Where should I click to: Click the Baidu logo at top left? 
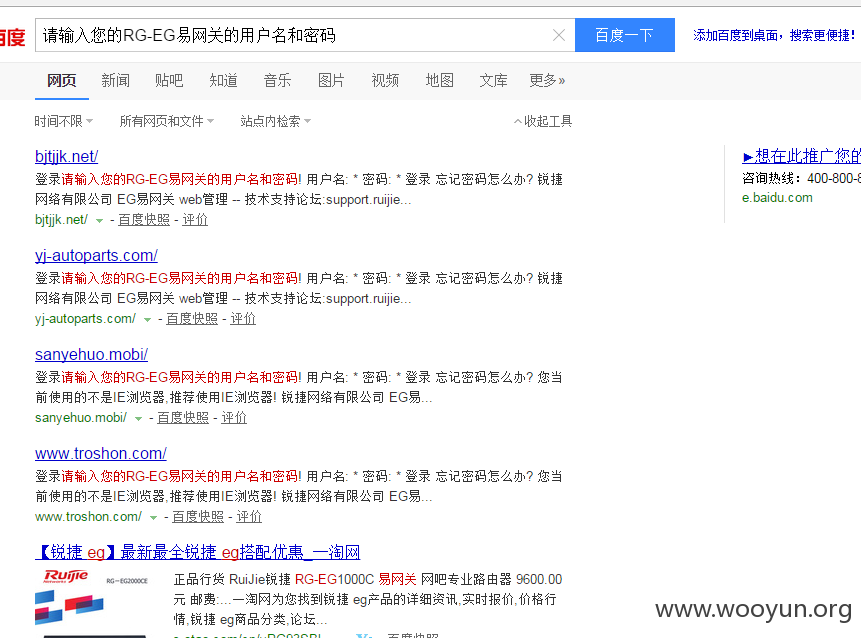12,37
